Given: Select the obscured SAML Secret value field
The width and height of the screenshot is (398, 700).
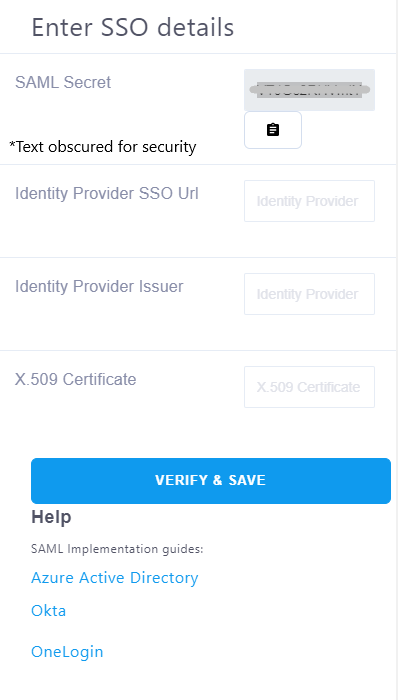Looking at the screenshot, I should pyautogui.click(x=309, y=90).
